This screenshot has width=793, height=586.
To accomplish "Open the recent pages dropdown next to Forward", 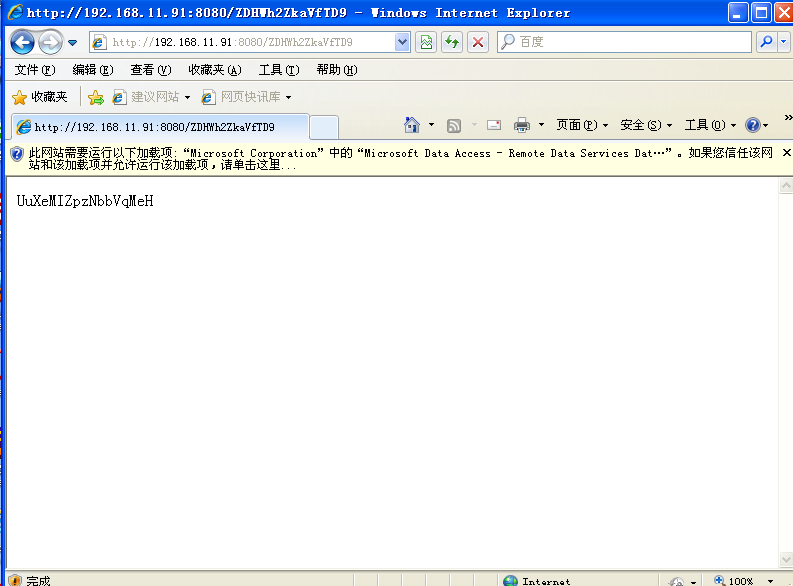I will [x=72, y=43].
